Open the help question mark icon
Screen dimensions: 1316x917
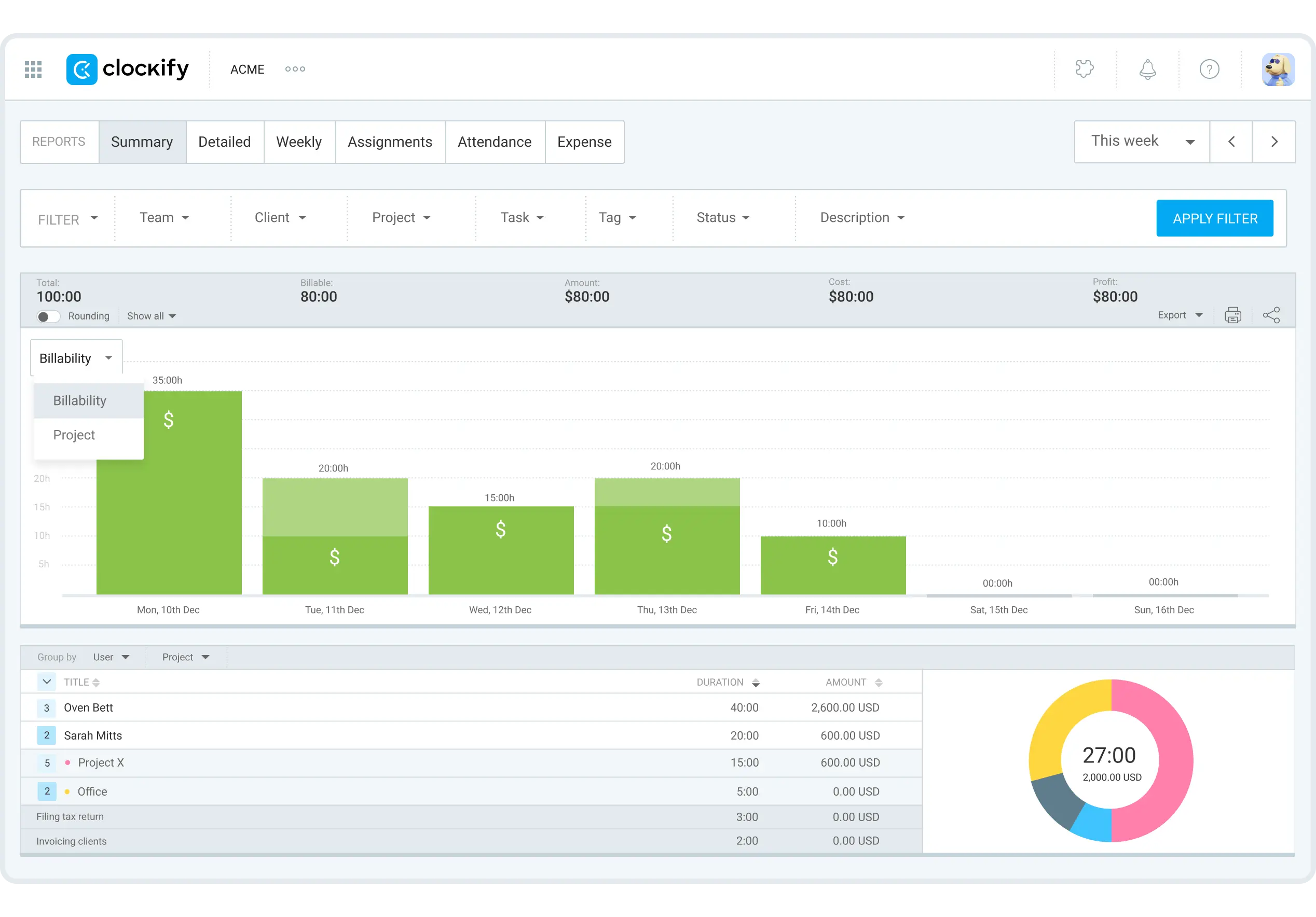pyautogui.click(x=1210, y=69)
